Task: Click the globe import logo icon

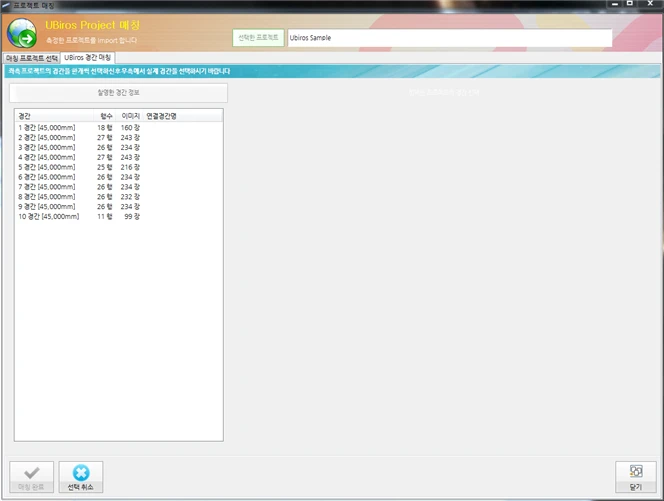Action: point(22,33)
